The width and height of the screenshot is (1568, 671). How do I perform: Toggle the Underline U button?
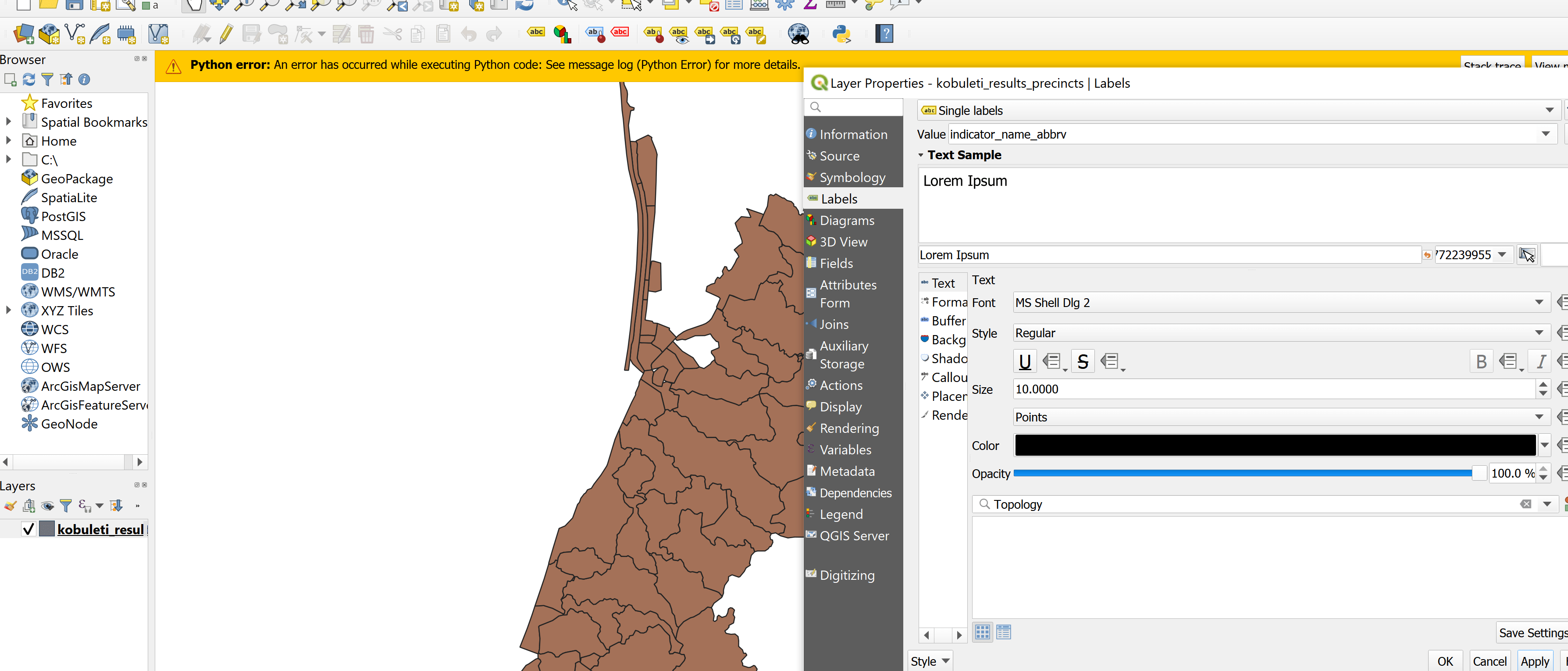pyautogui.click(x=1025, y=361)
